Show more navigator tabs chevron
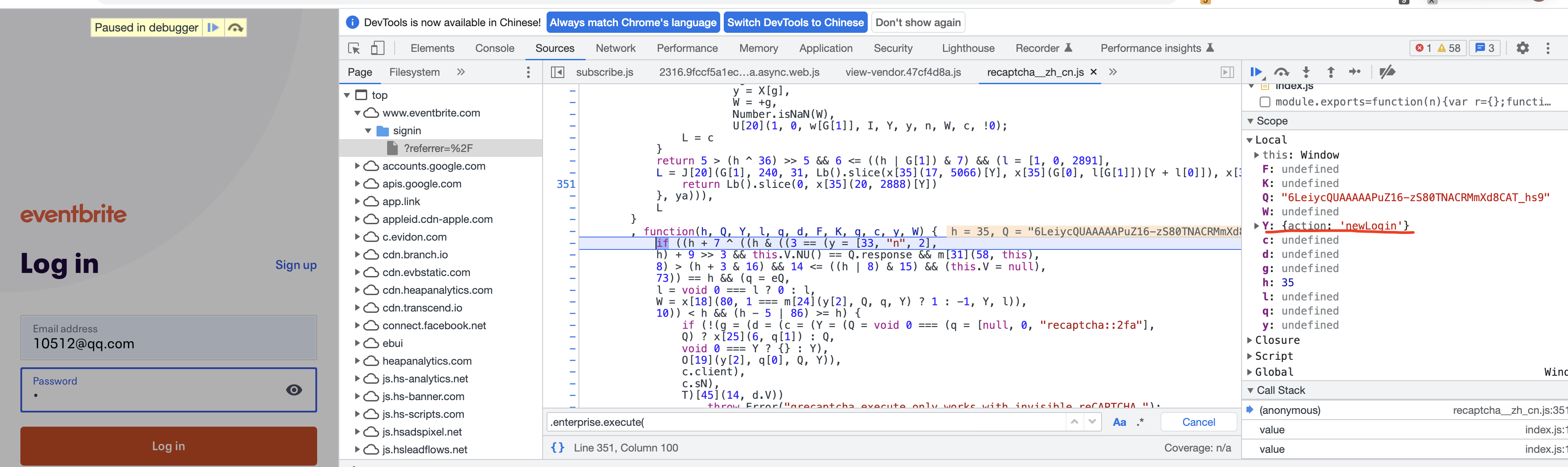Viewport: 1568px width, 467px height. (461, 72)
